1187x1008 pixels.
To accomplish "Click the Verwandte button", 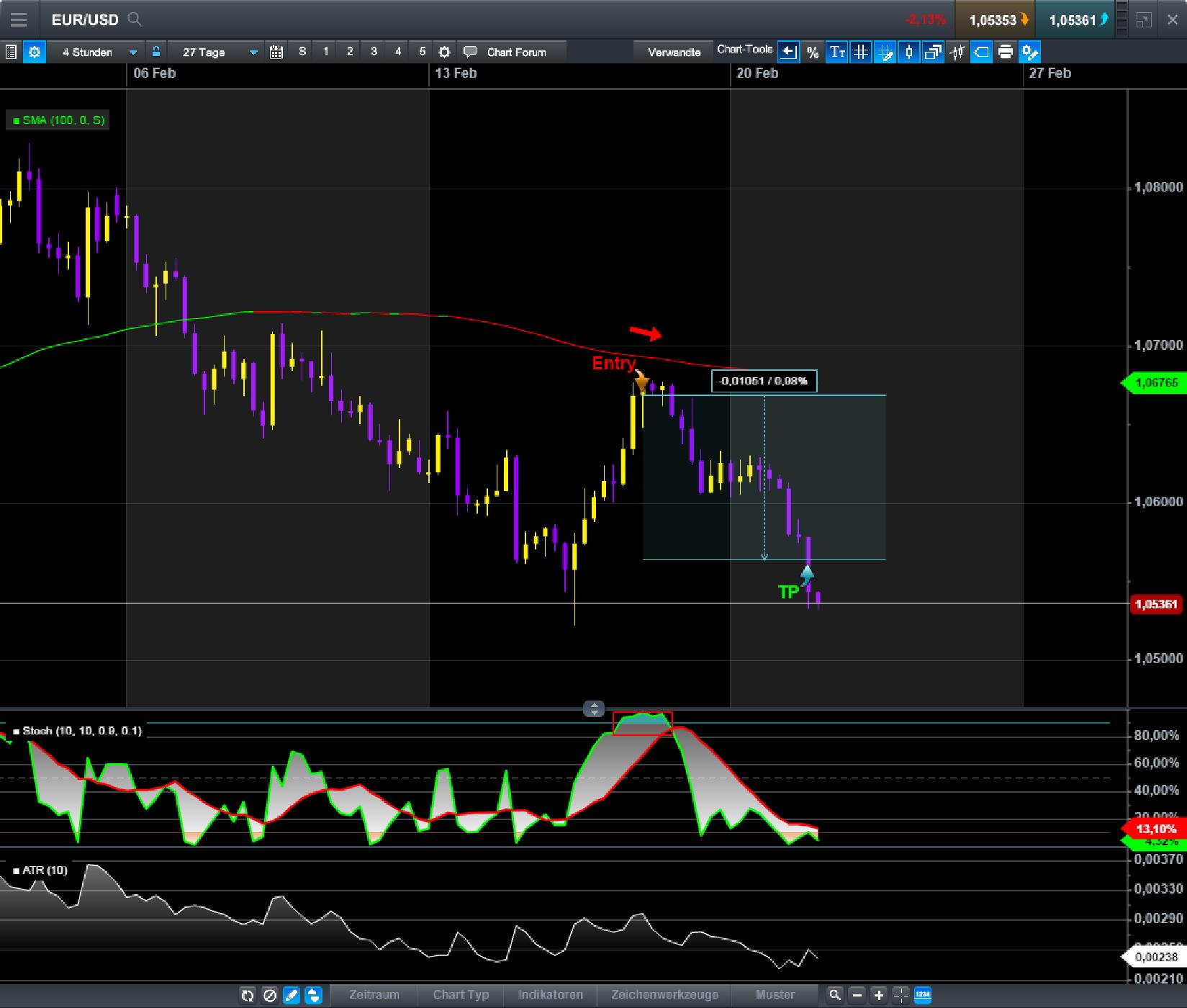I will click(673, 51).
